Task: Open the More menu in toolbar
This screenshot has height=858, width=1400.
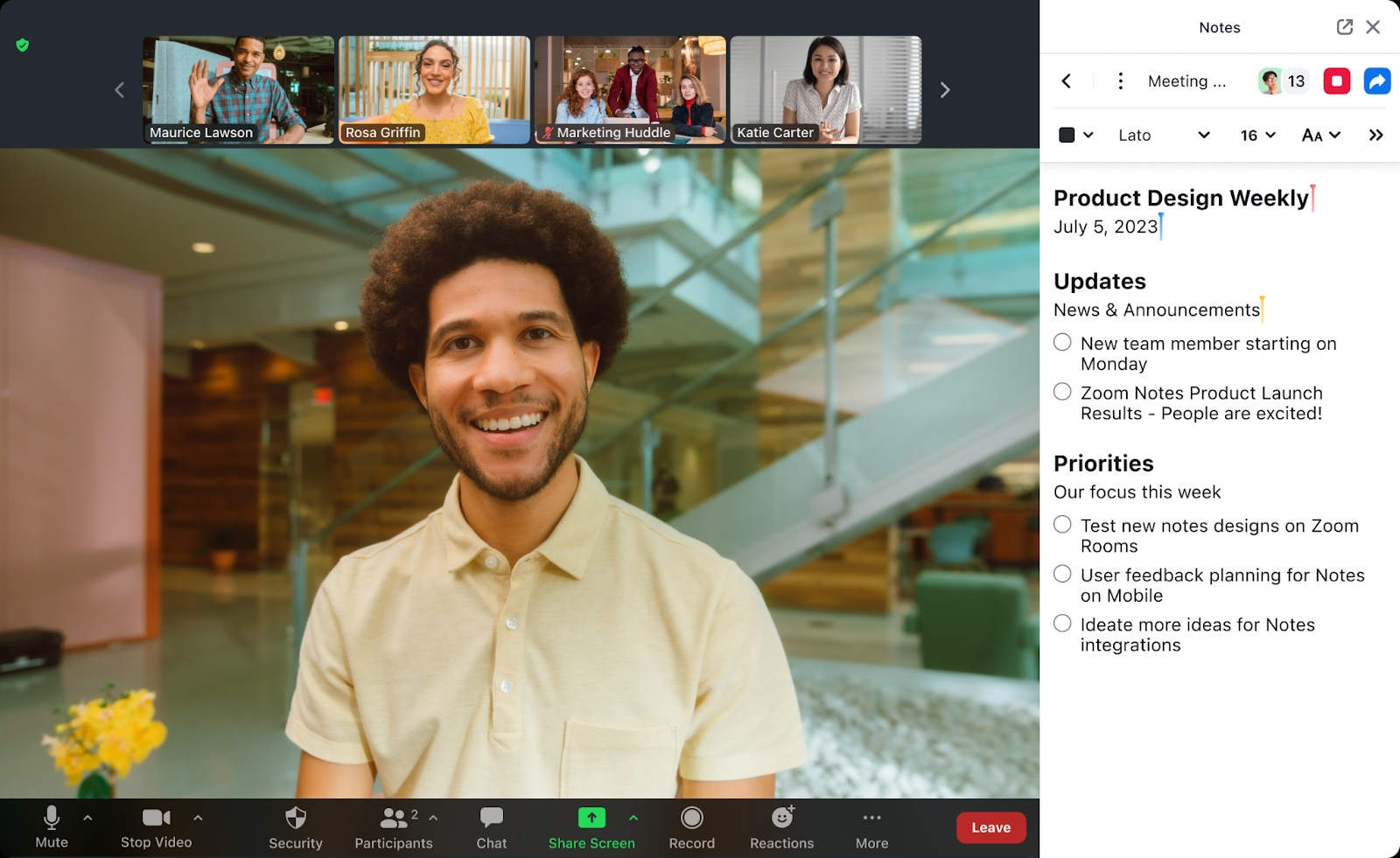Action: pos(871,827)
